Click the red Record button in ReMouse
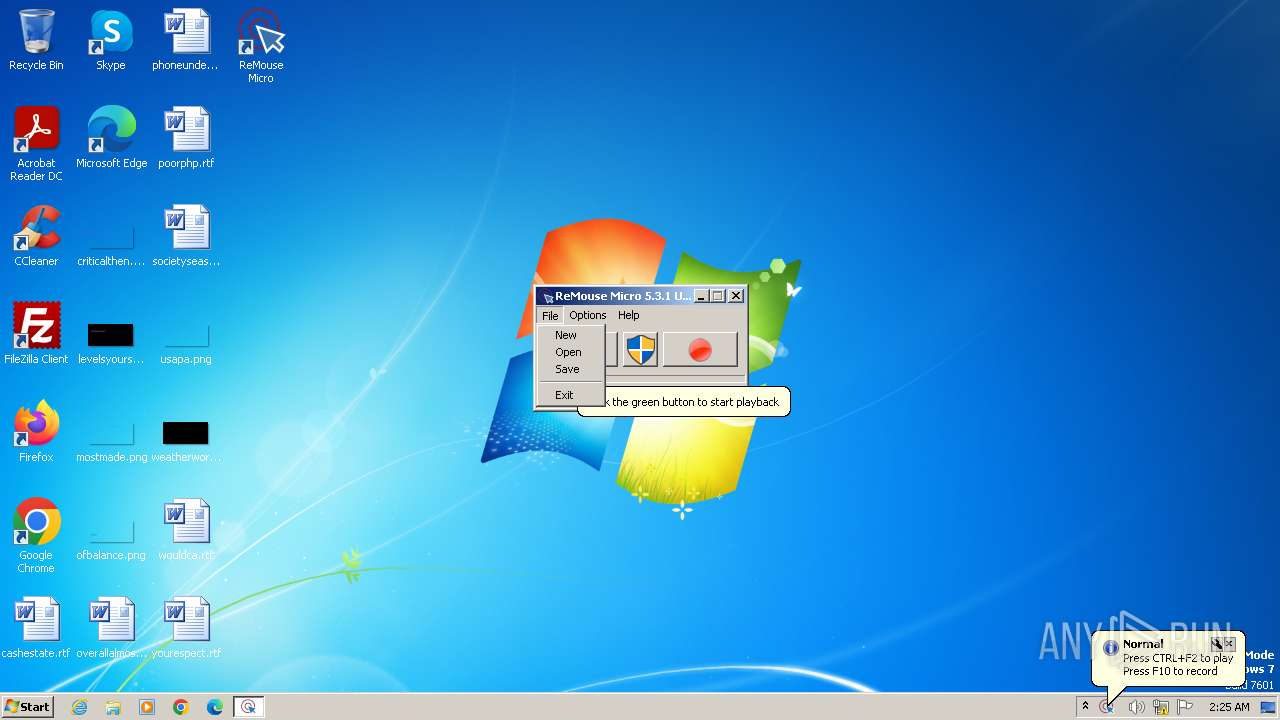Screen dimensions: 1280x720 click(700, 350)
